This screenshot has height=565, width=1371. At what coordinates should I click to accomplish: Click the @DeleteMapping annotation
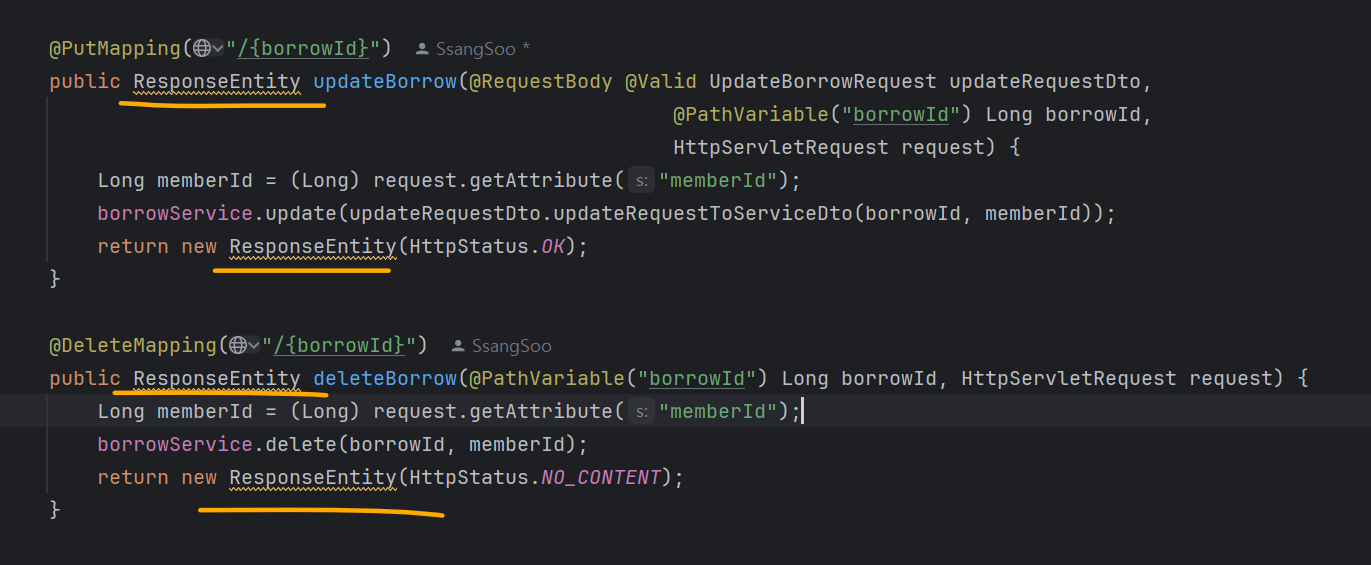pyautogui.click(x=133, y=346)
